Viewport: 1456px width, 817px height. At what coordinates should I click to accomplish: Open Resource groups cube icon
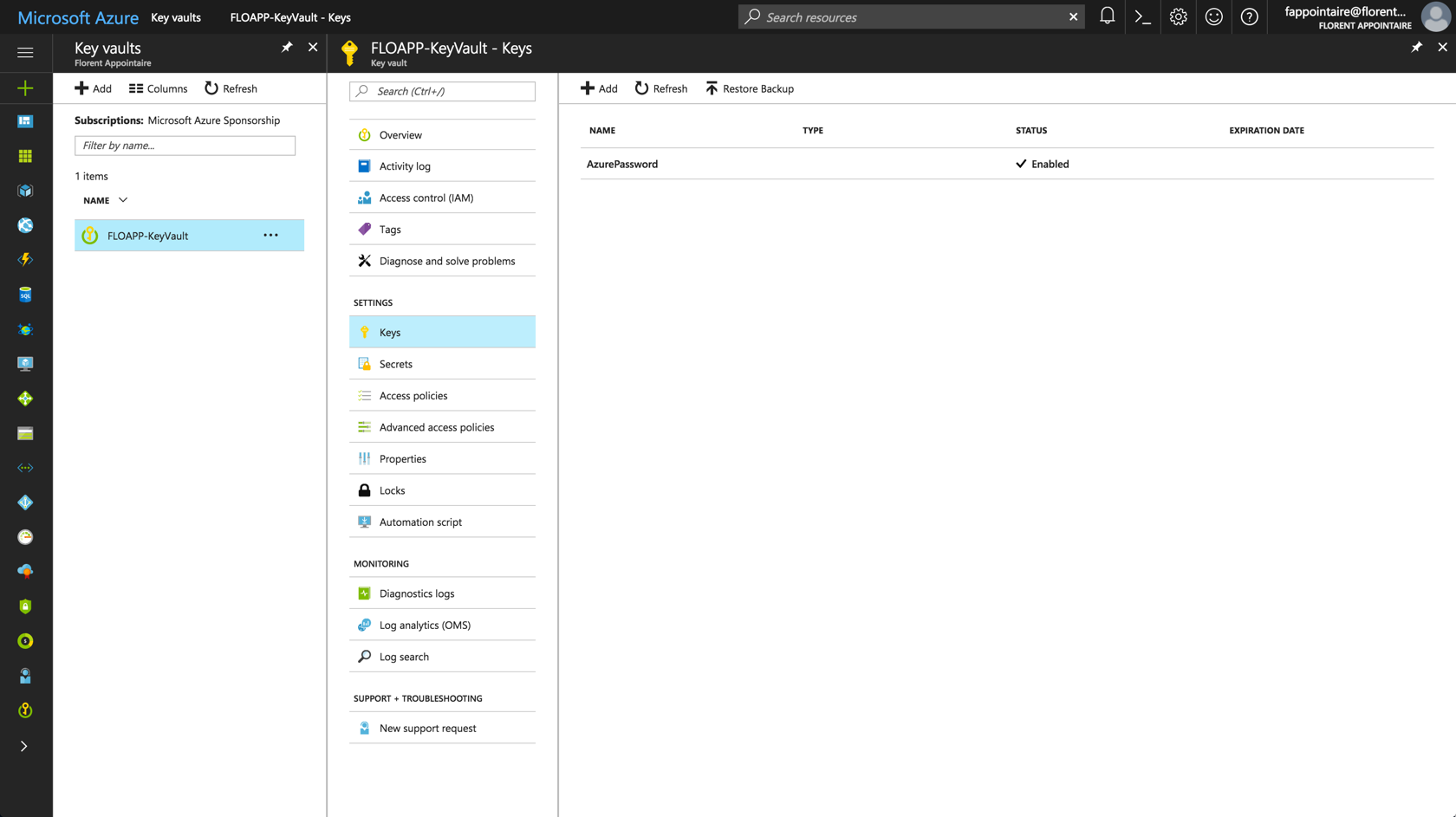pyautogui.click(x=25, y=191)
